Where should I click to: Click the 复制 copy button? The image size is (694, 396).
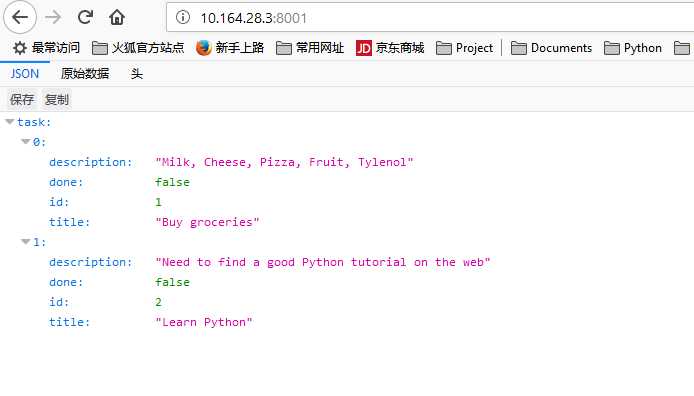[x=57, y=100]
